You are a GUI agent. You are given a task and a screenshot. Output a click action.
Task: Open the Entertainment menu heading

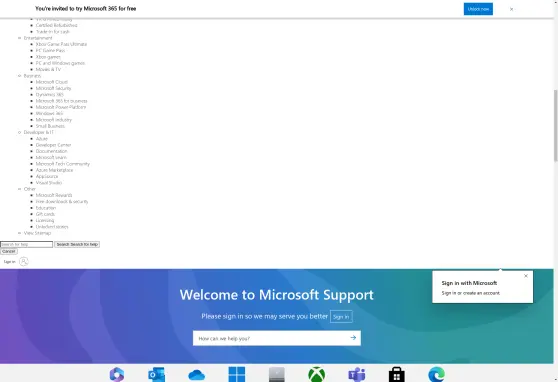[38, 38]
